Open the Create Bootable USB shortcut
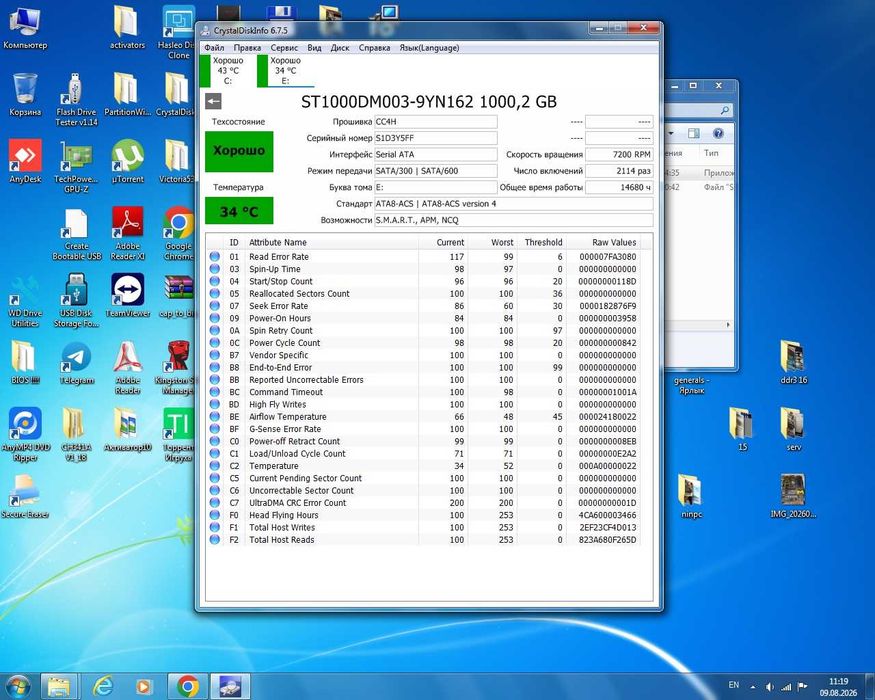The height and width of the screenshot is (700, 875). [x=76, y=233]
